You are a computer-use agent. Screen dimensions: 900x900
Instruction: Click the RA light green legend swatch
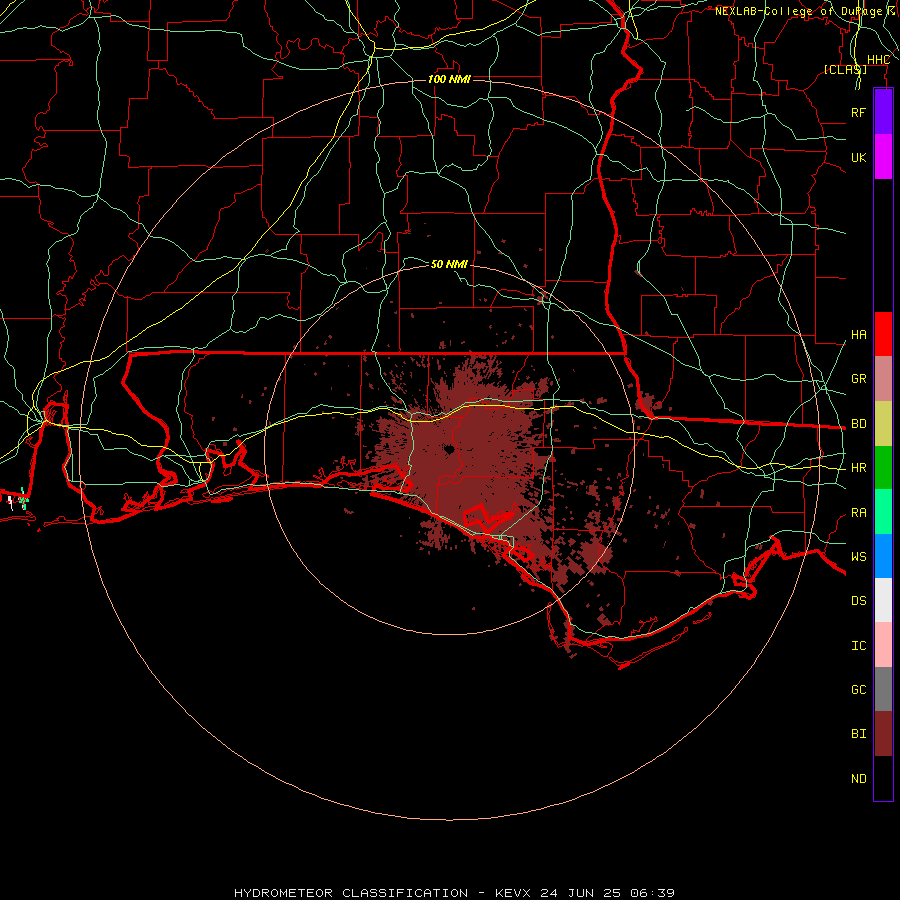tap(883, 512)
